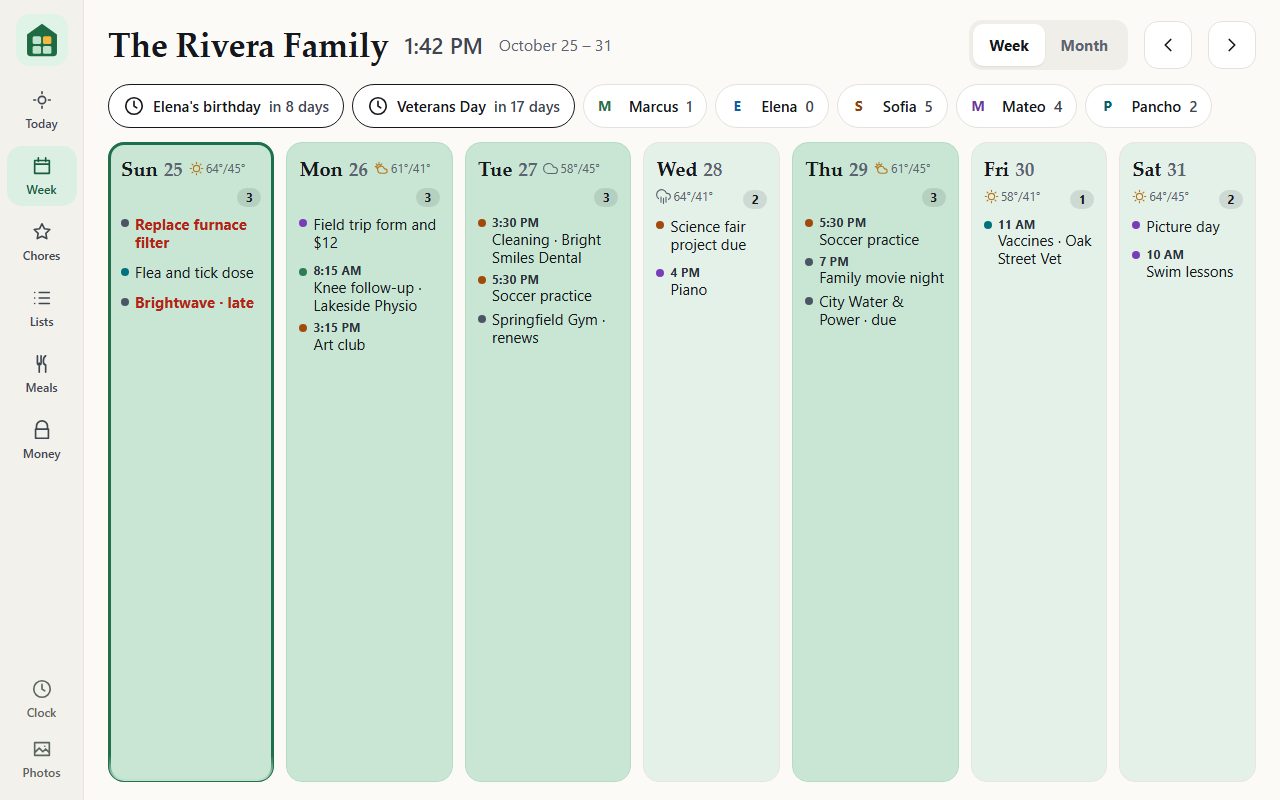1280x800 pixels.
Task: Select the Fri 30 day column
Action: (x=1038, y=461)
